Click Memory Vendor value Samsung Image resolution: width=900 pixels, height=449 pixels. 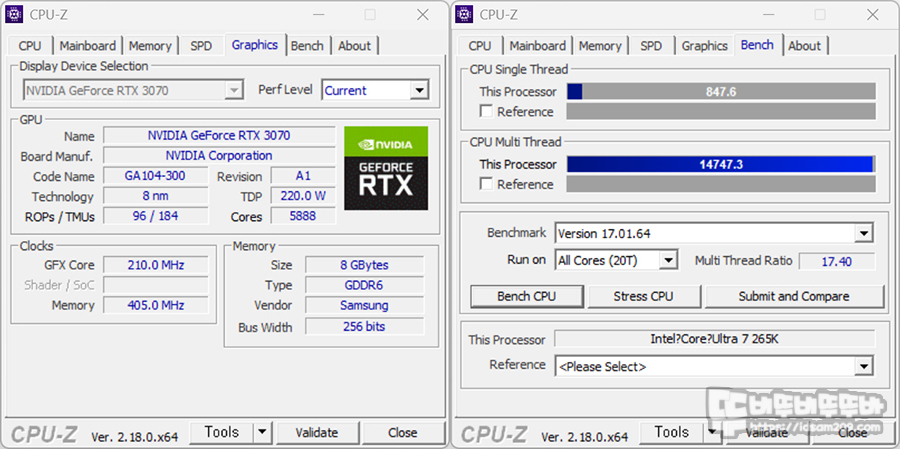coord(364,305)
